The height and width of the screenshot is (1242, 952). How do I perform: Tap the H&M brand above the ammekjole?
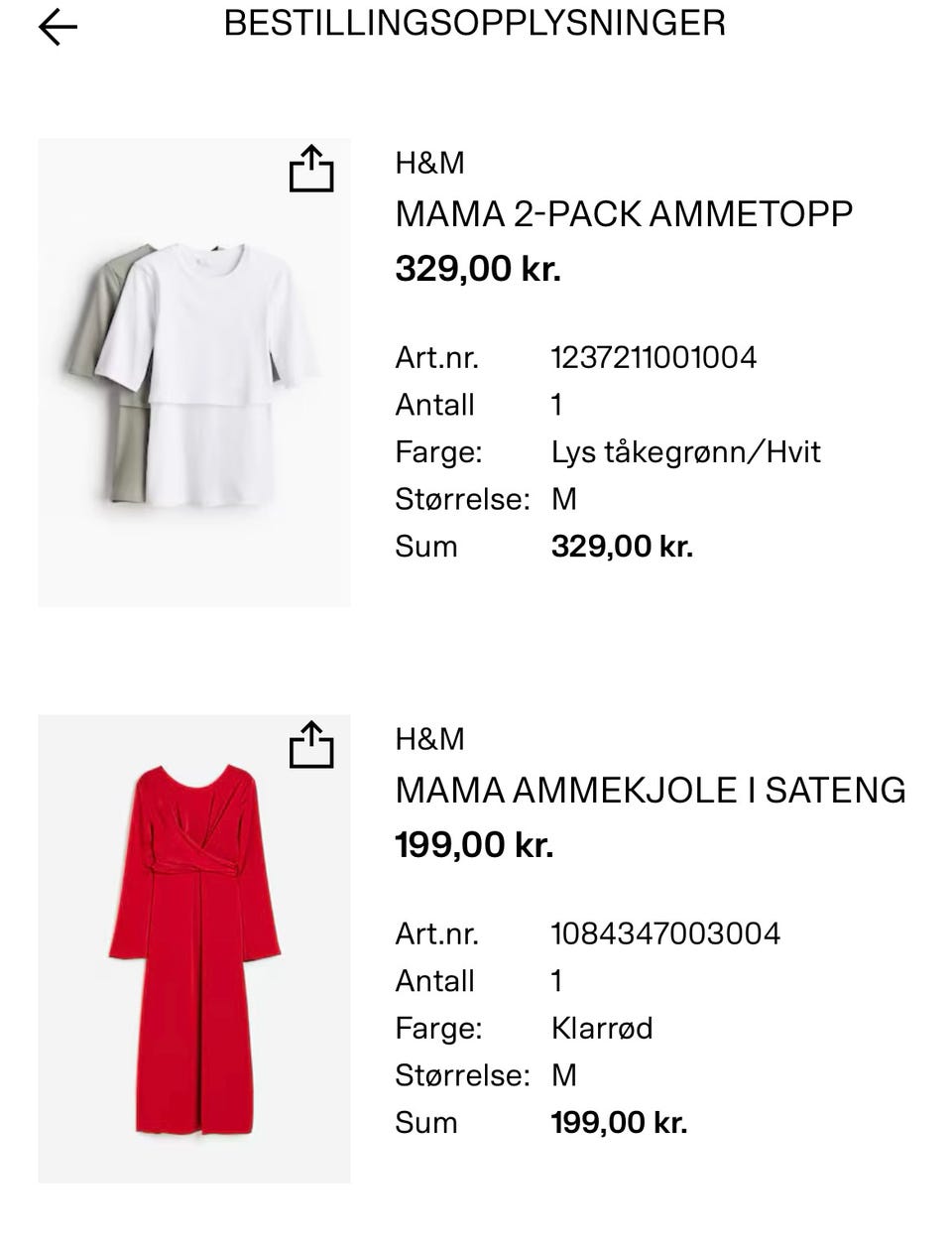click(x=429, y=739)
